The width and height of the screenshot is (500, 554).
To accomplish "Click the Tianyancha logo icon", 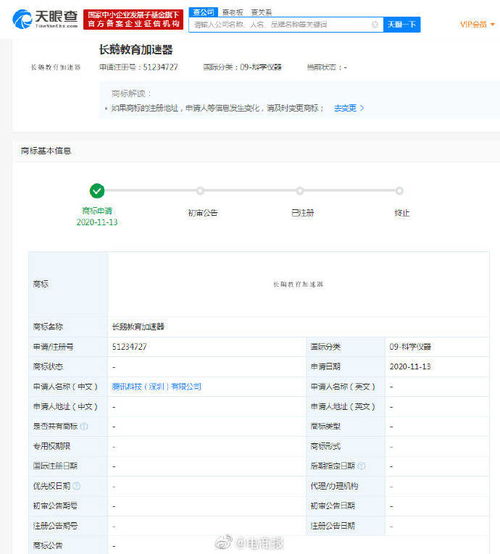I will [x=22, y=19].
